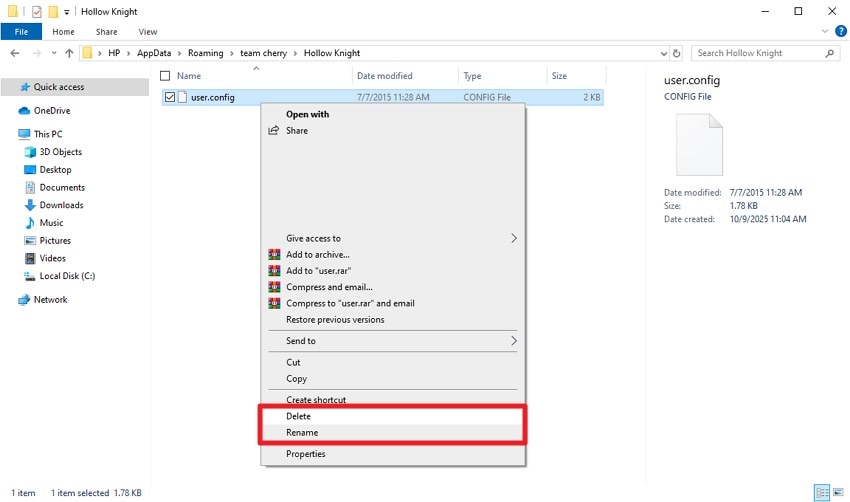
Task: Click Roaming in the address breadcrumb
Action: (x=205, y=53)
